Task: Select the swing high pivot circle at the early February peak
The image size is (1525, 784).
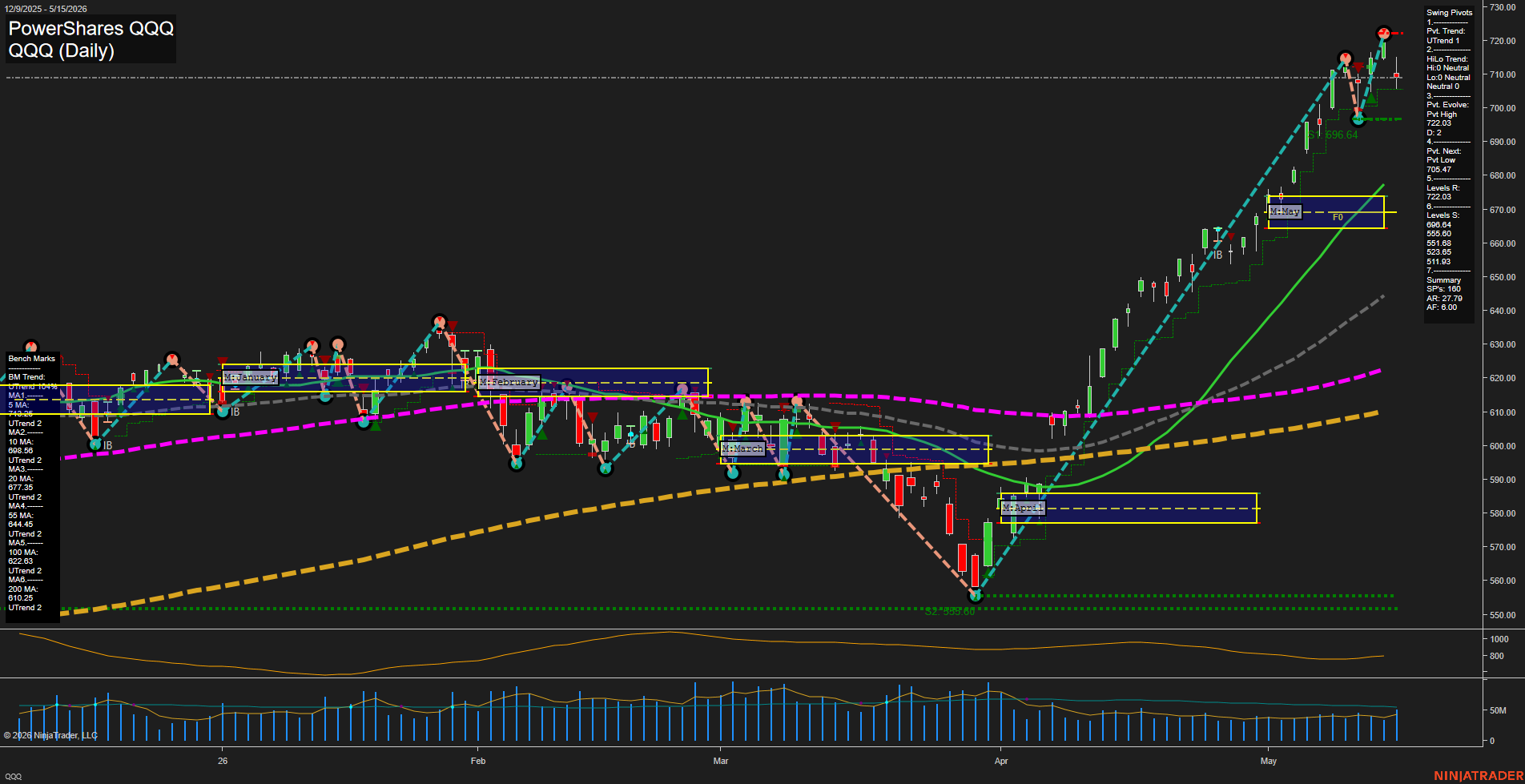Action: (438, 322)
